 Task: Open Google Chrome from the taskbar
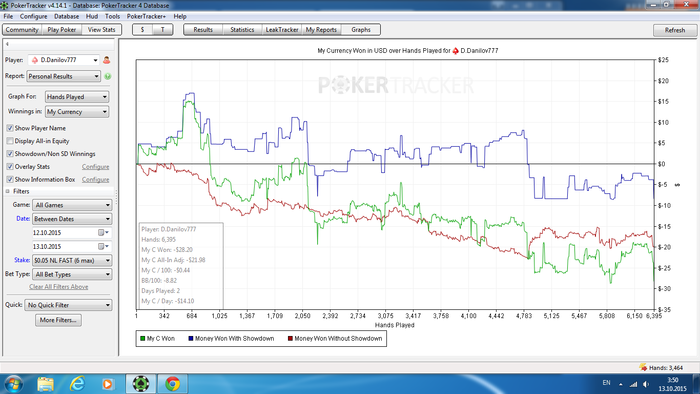pos(172,384)
